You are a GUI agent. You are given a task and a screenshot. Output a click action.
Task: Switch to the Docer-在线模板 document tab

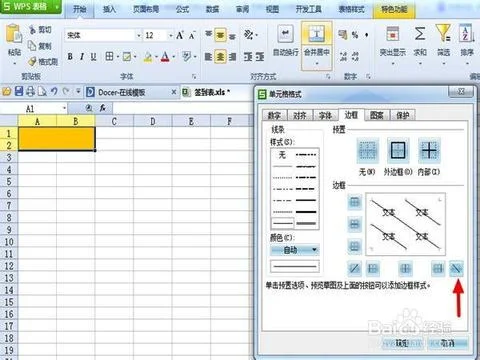pyautogui.click(x=121, y=92)
